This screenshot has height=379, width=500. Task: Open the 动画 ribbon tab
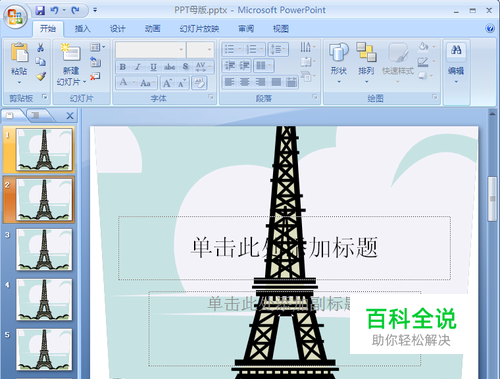[x=152, y=29]
